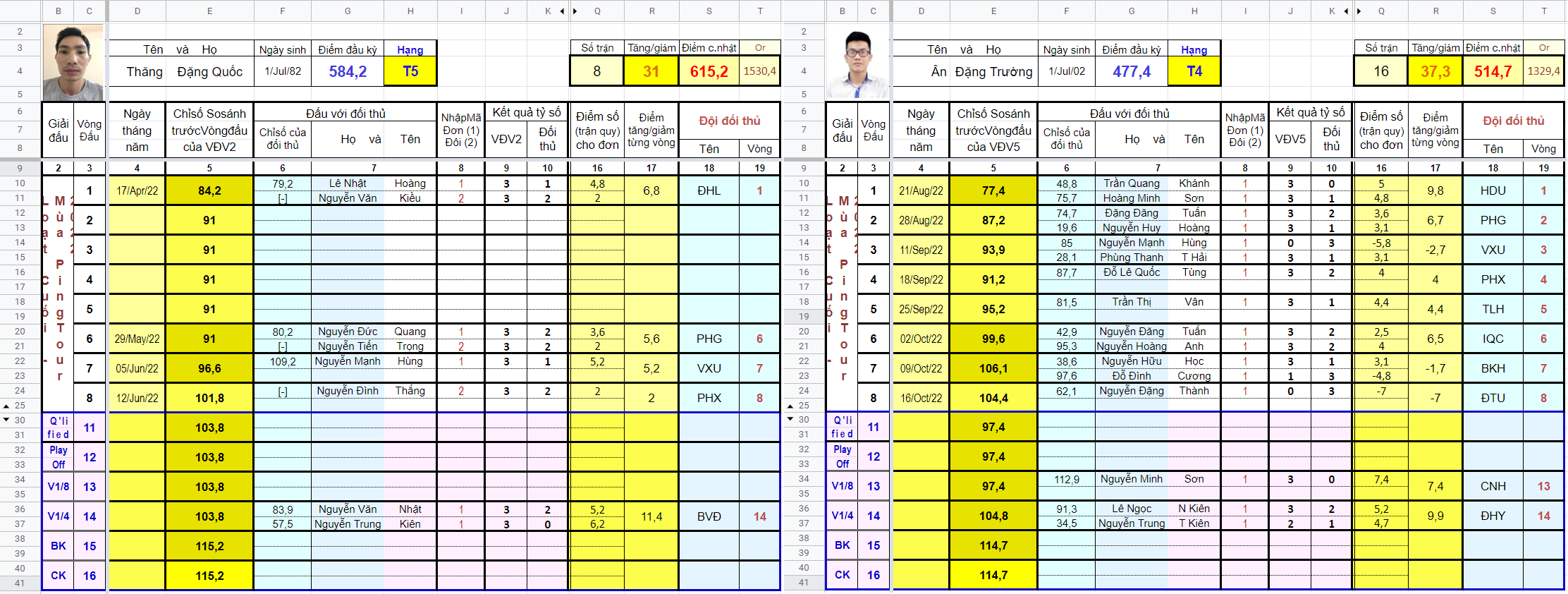Viewport: 1568px width, 594px height.
Task: Expand hidden columns via right arrow beside Q in left sheet
Action: (575, 11)
